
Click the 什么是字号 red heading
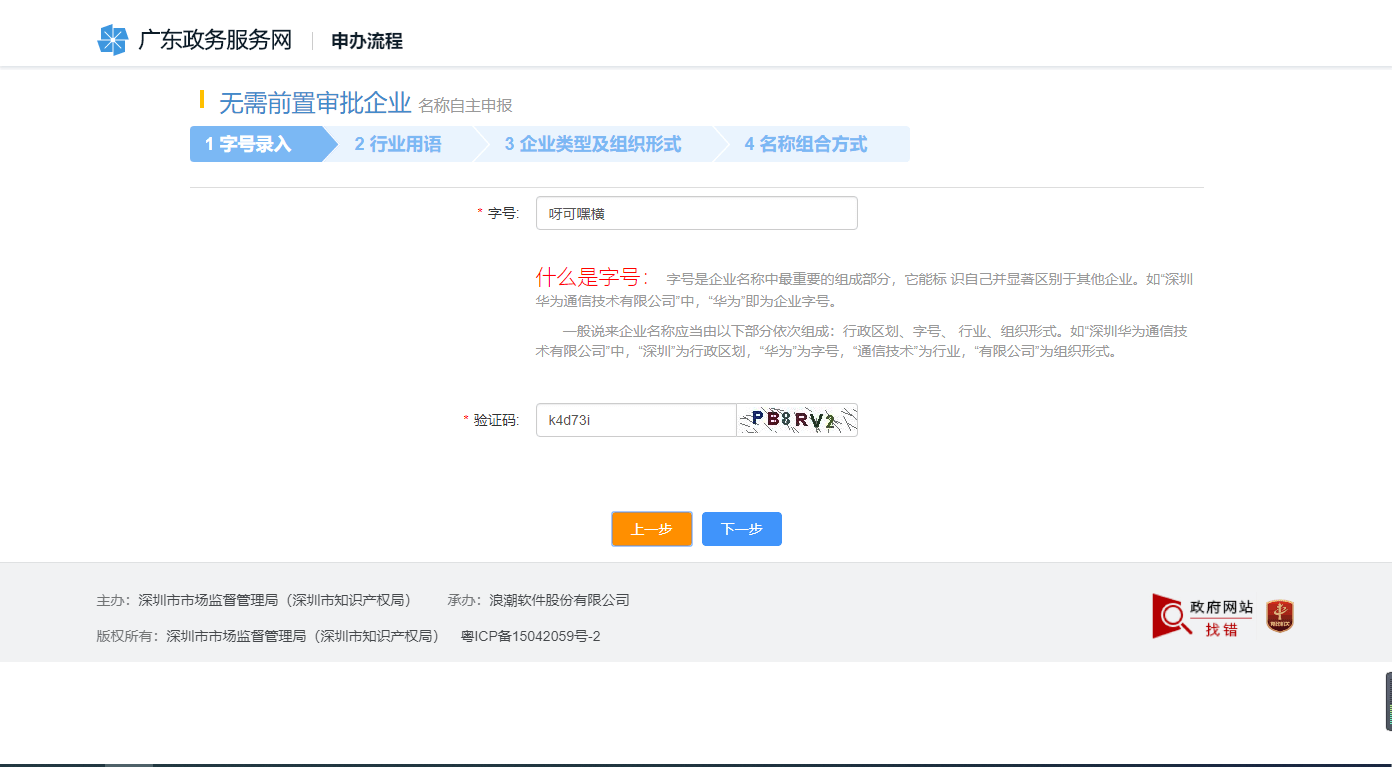coord(585,278)
